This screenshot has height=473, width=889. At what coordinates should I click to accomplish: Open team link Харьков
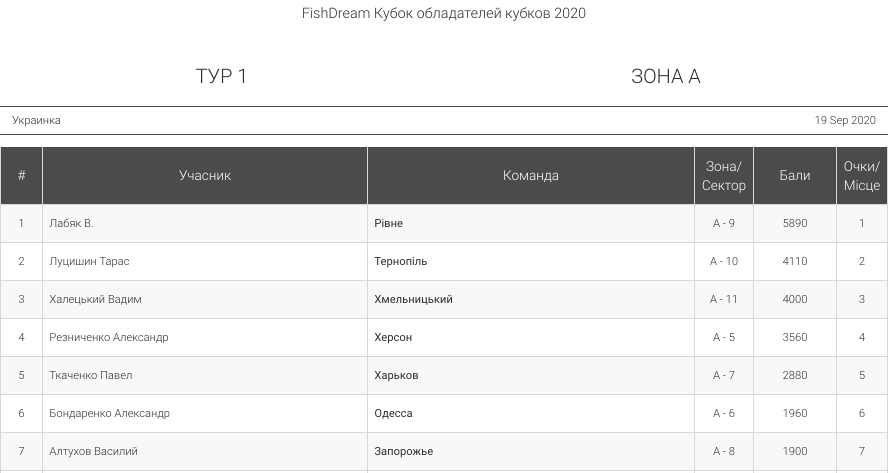point(396,375)
